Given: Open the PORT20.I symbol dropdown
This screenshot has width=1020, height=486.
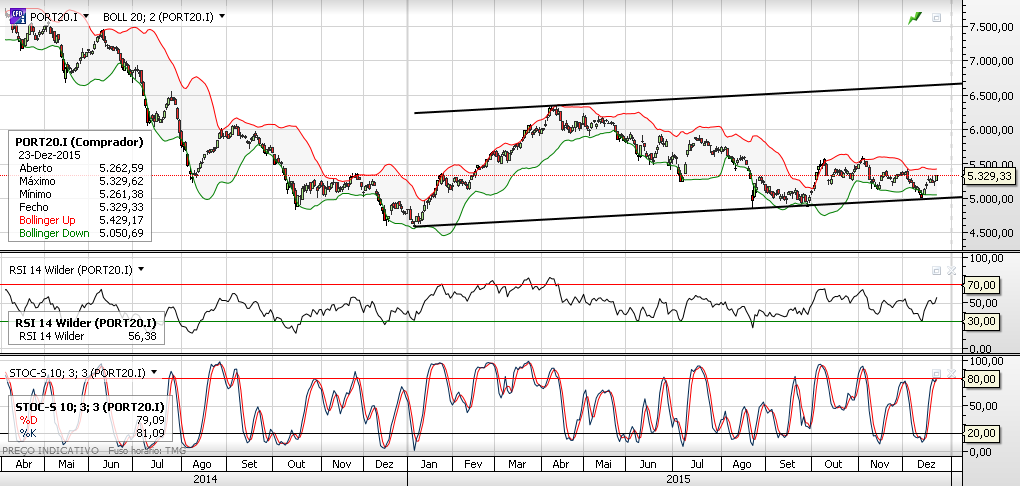Looking at the screenshot, I should coord(87,16).
